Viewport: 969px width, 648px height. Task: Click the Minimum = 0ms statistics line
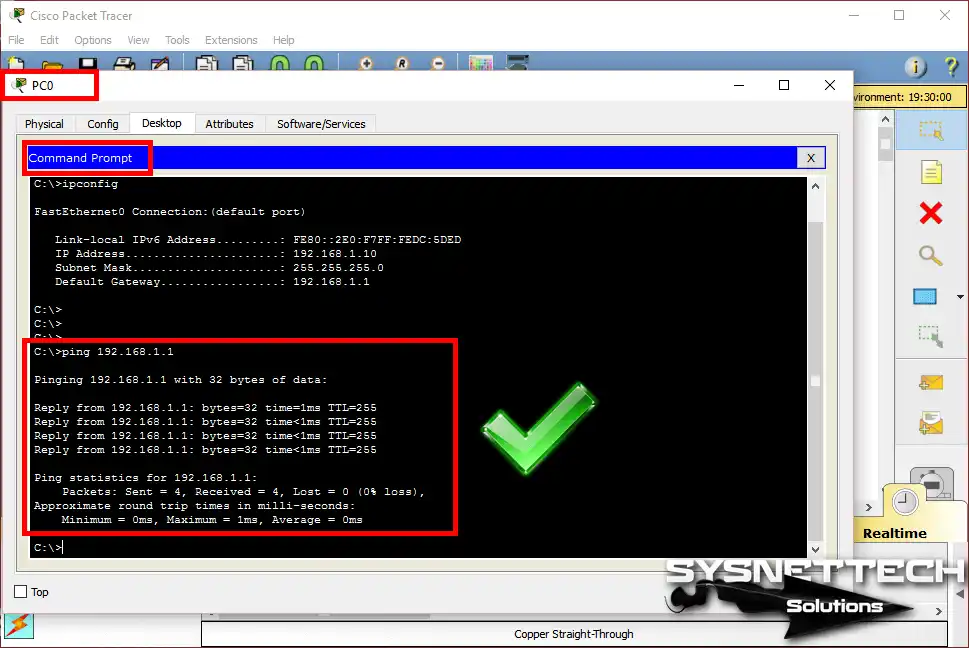[x=212, y=520]
